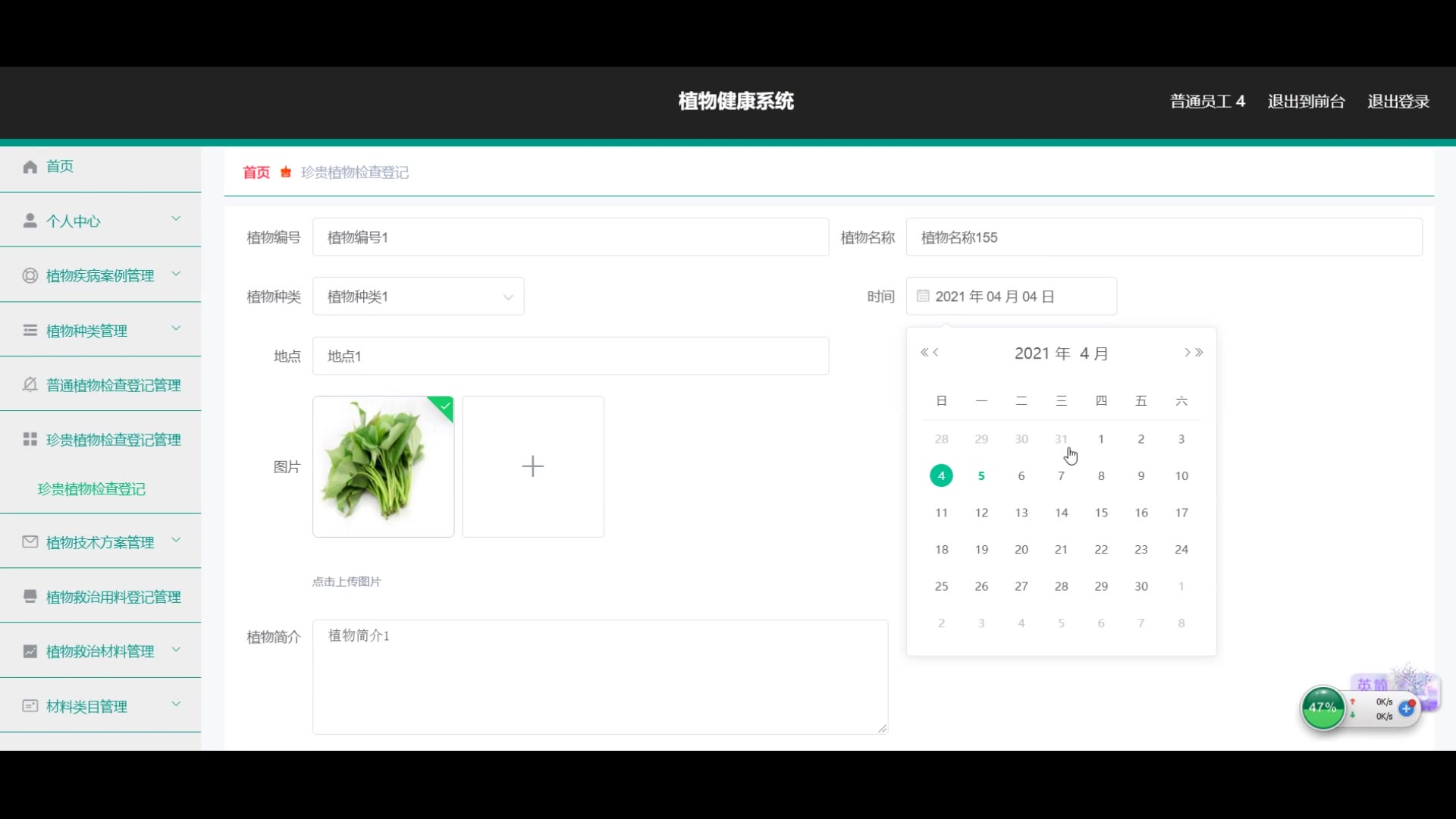The height and width of the screenshot is (819, 1456).
Task: Click the 植物疾病案例管理 sidebar icon
Action: pos(30,276)
